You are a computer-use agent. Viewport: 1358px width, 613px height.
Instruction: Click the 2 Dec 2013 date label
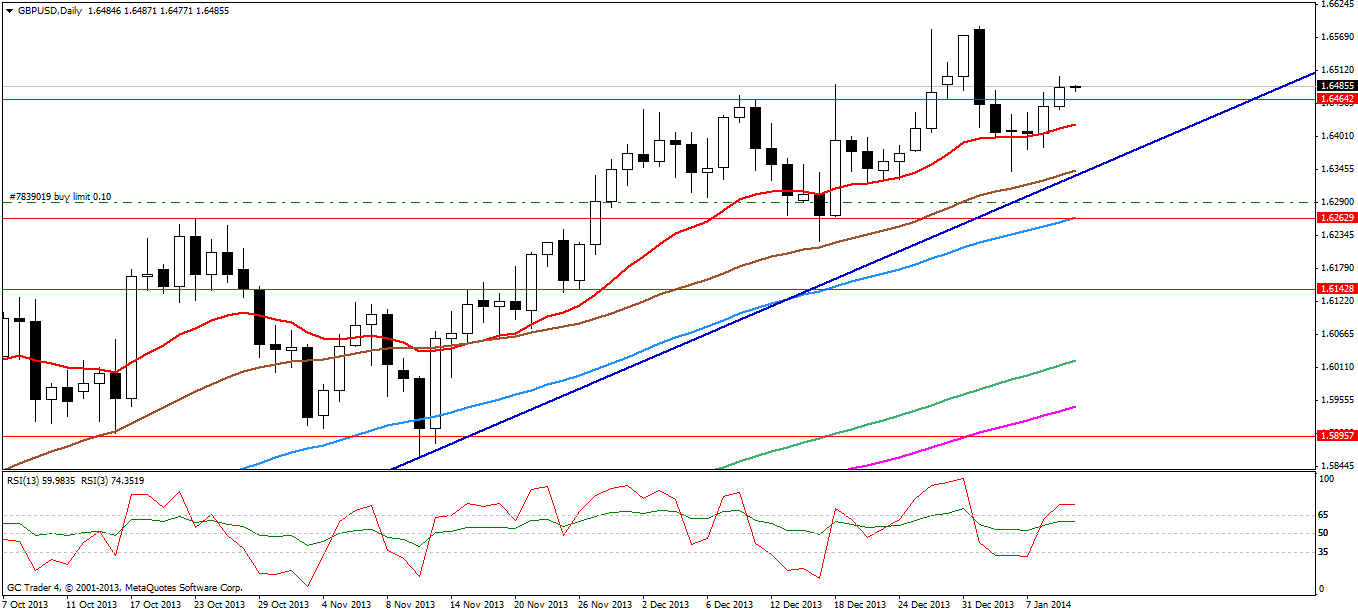coord(665,605)
